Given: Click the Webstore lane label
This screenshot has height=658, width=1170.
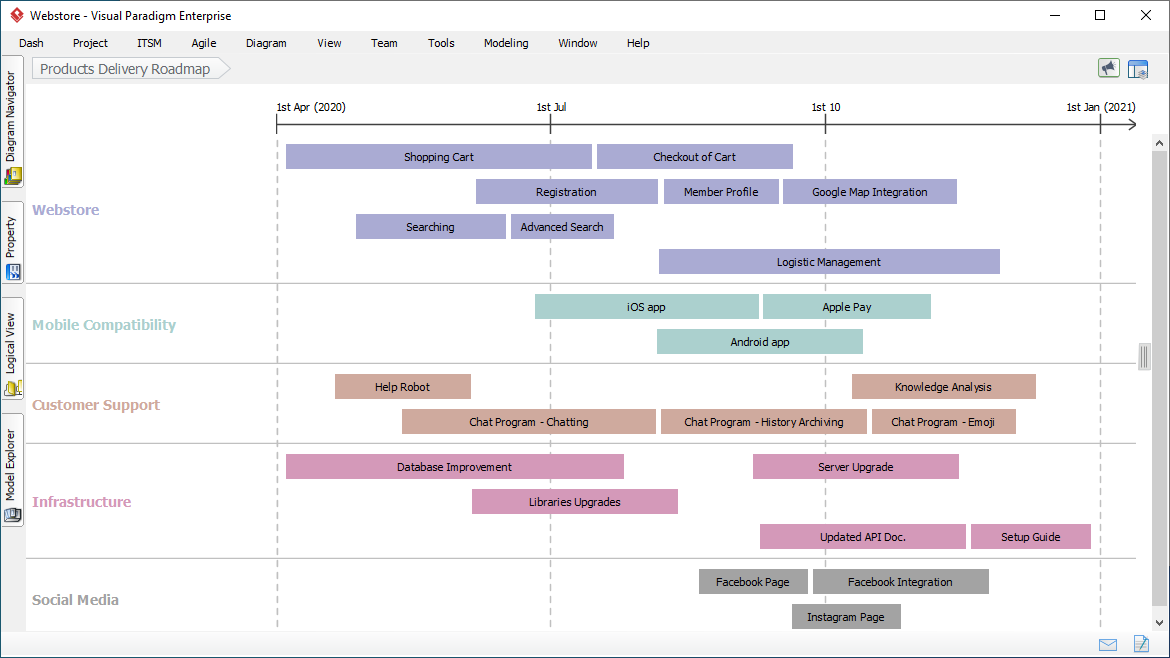Looking at the screenshot, I should (65, 210).
